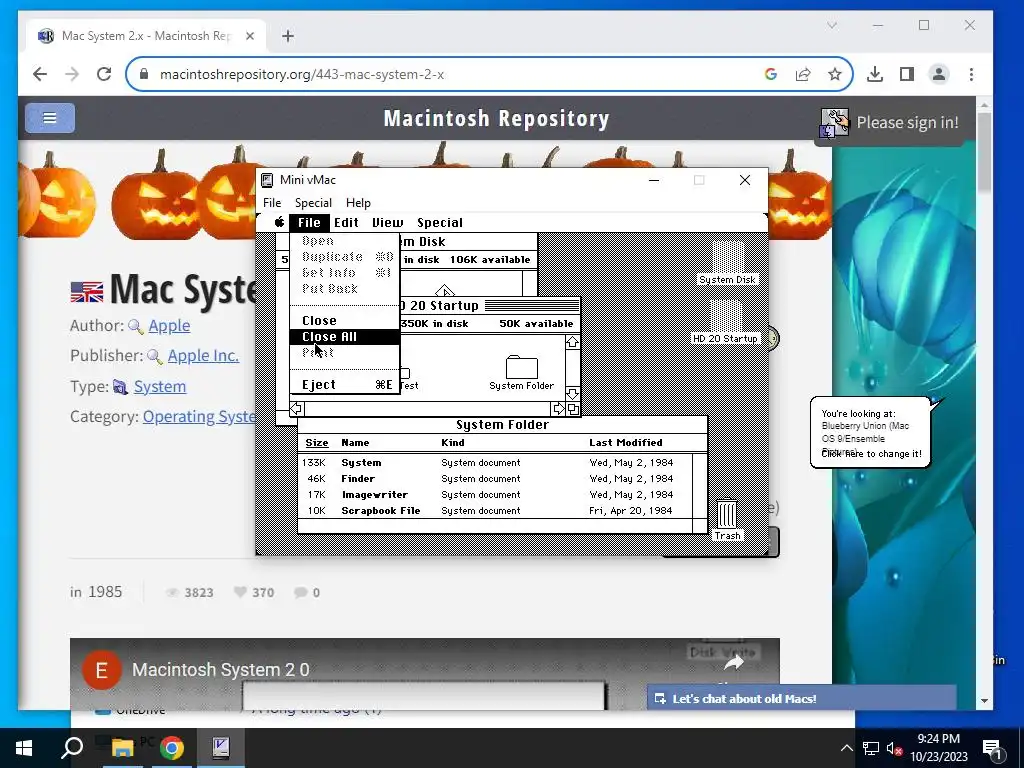
Task: Follow the Operating System category link
Action: click(x=199, y=417)
